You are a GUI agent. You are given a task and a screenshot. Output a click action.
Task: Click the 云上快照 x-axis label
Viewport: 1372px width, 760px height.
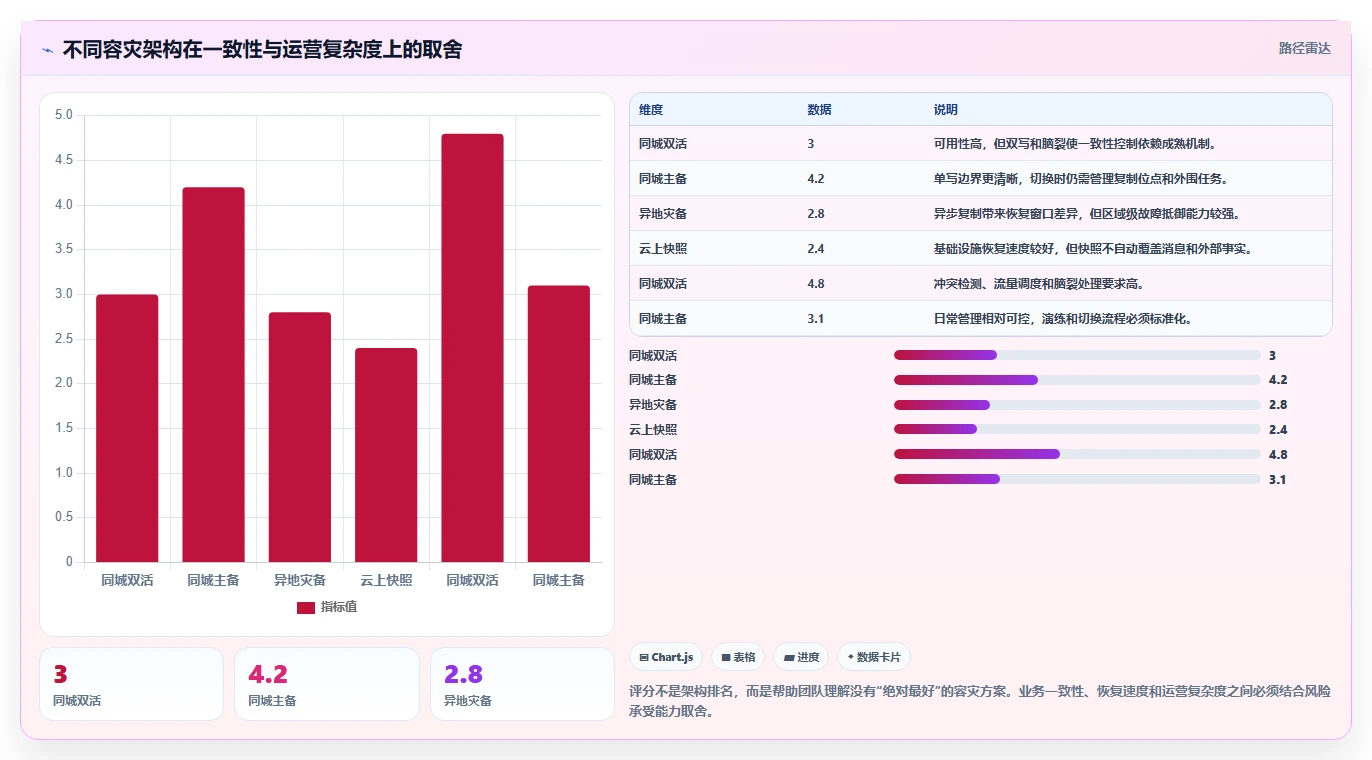pyautogui.click(x=386, y=580)
